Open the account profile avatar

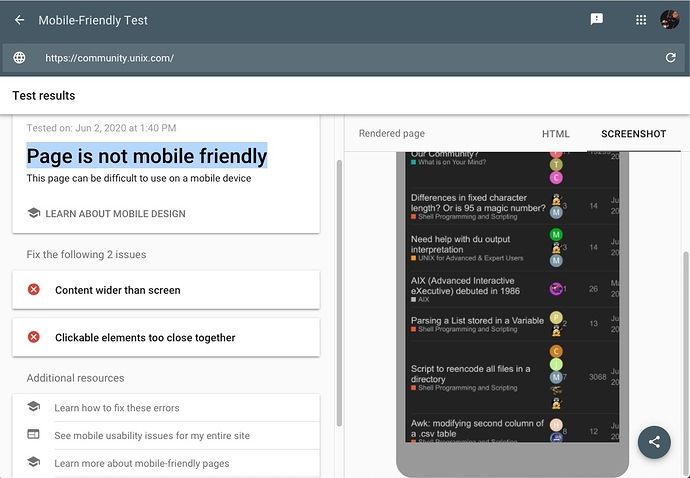[x=670, y=20]
